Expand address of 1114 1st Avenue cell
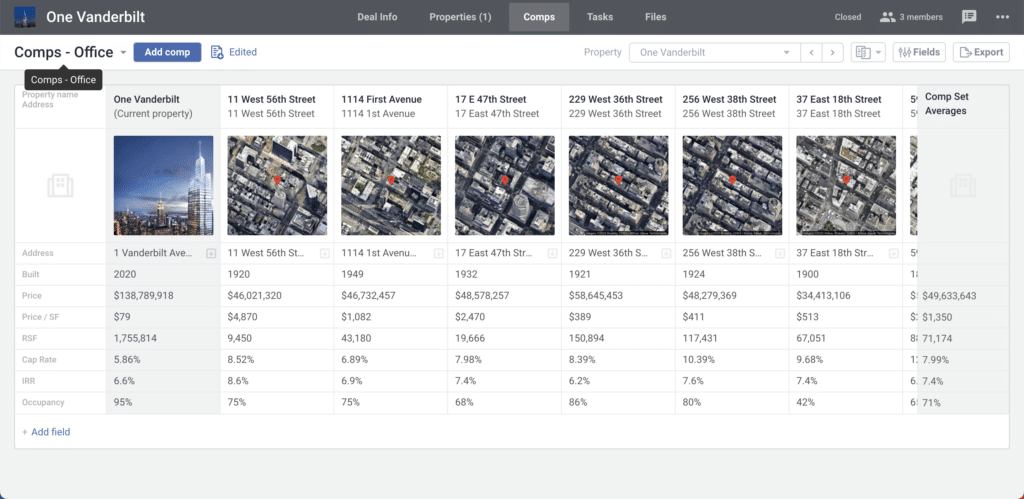This screenshot has height=499, width=1024. tap(438, 253)
